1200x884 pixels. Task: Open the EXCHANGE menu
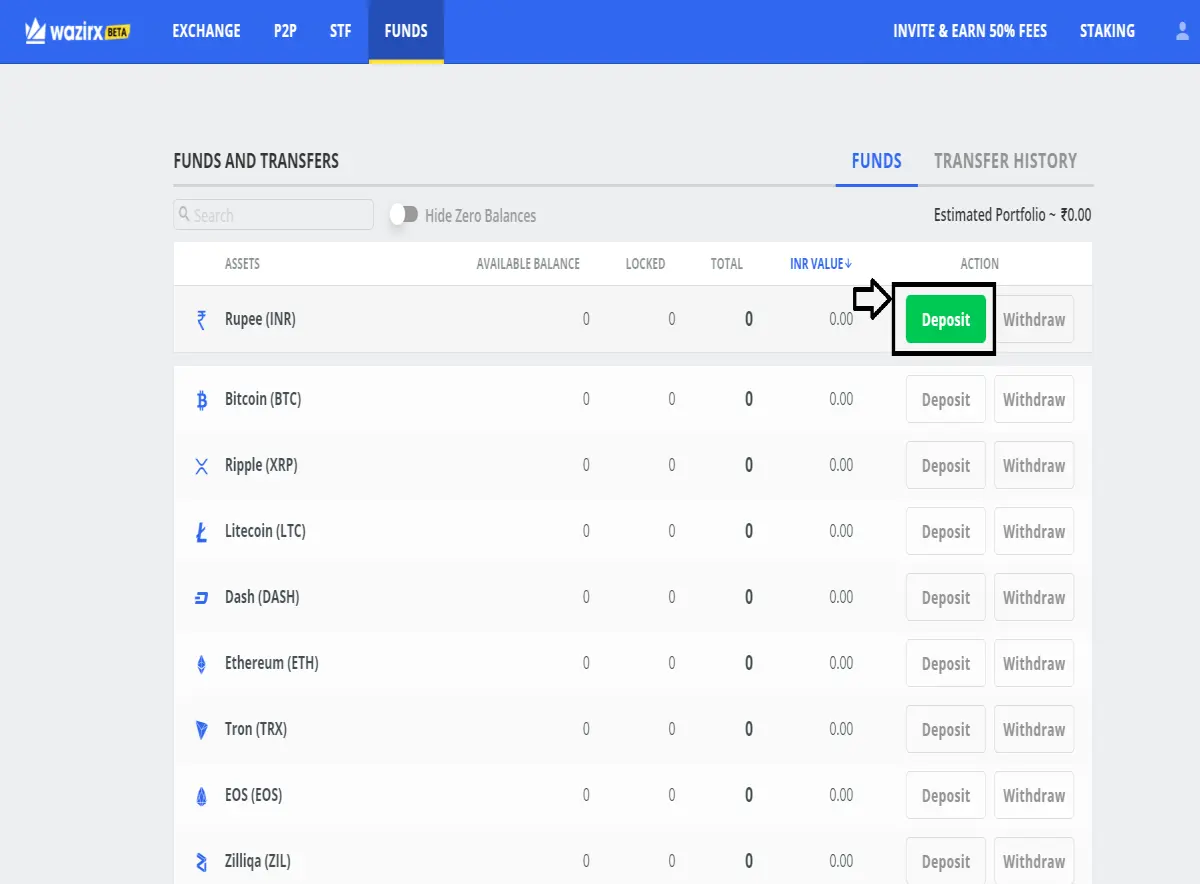pos(206,31)
